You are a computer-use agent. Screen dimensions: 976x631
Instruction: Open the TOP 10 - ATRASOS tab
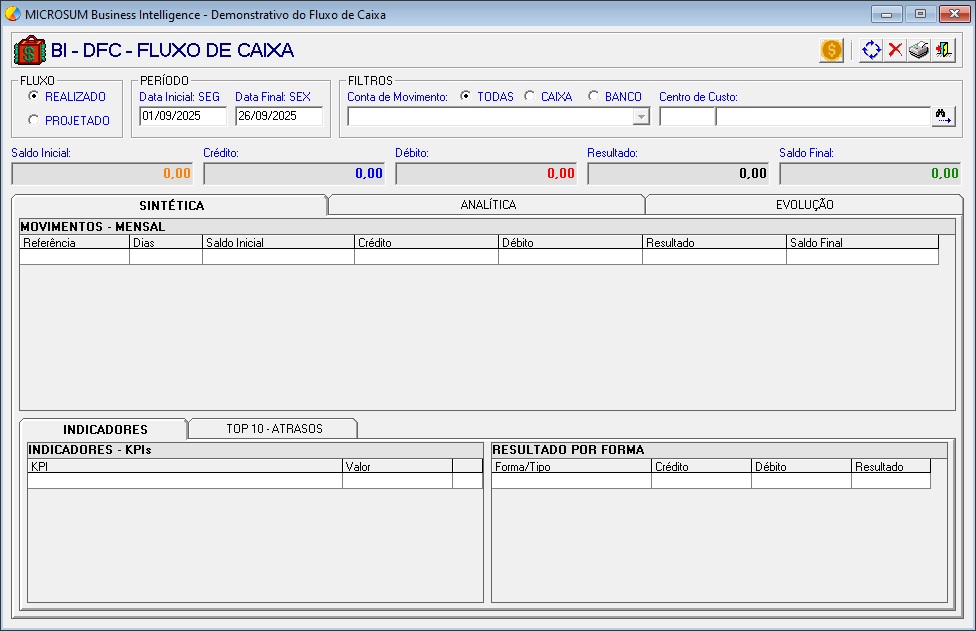pyautogui.click(x=274, y=429)
